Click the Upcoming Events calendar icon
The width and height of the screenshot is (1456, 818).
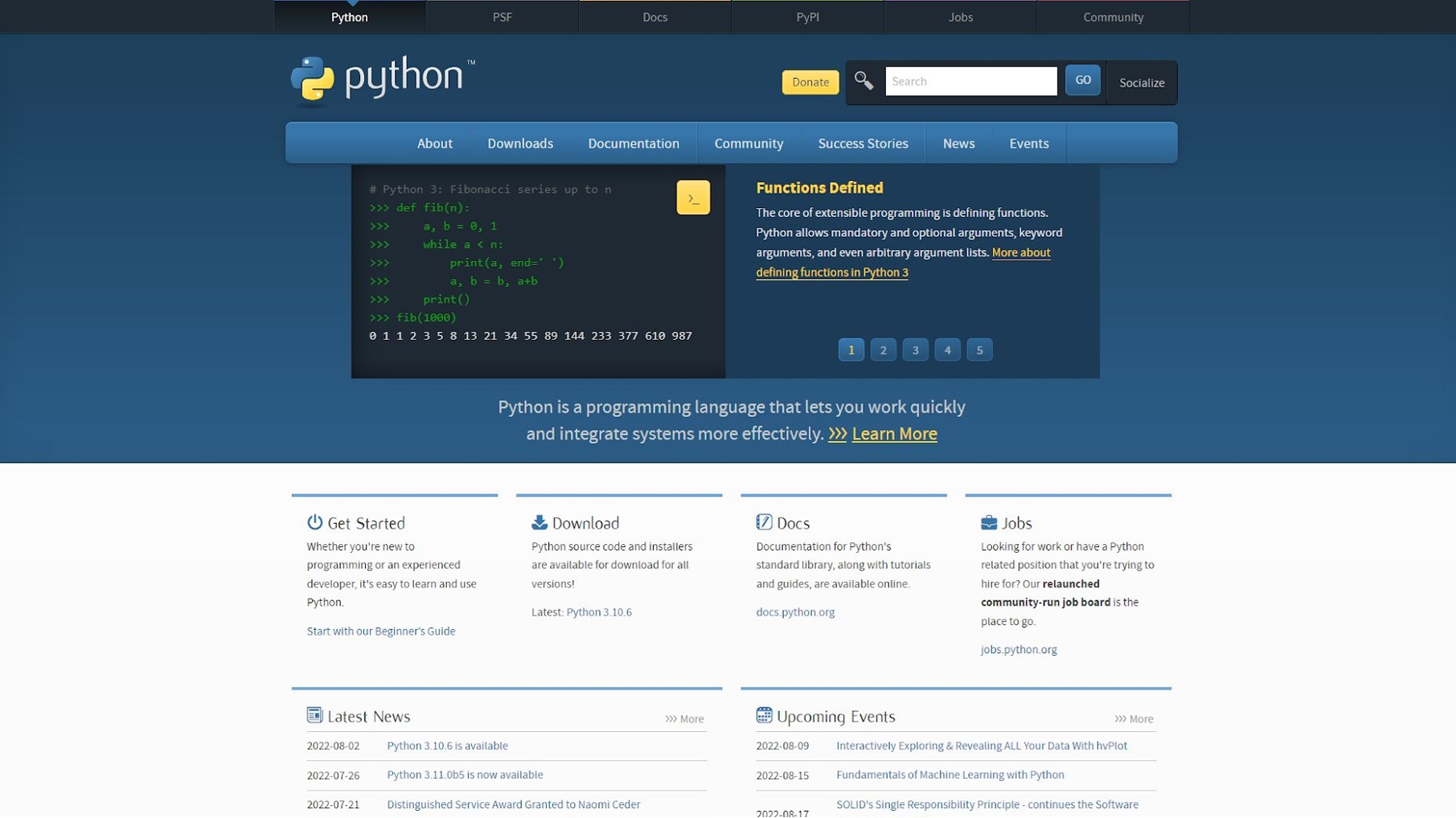pos(764,715)
